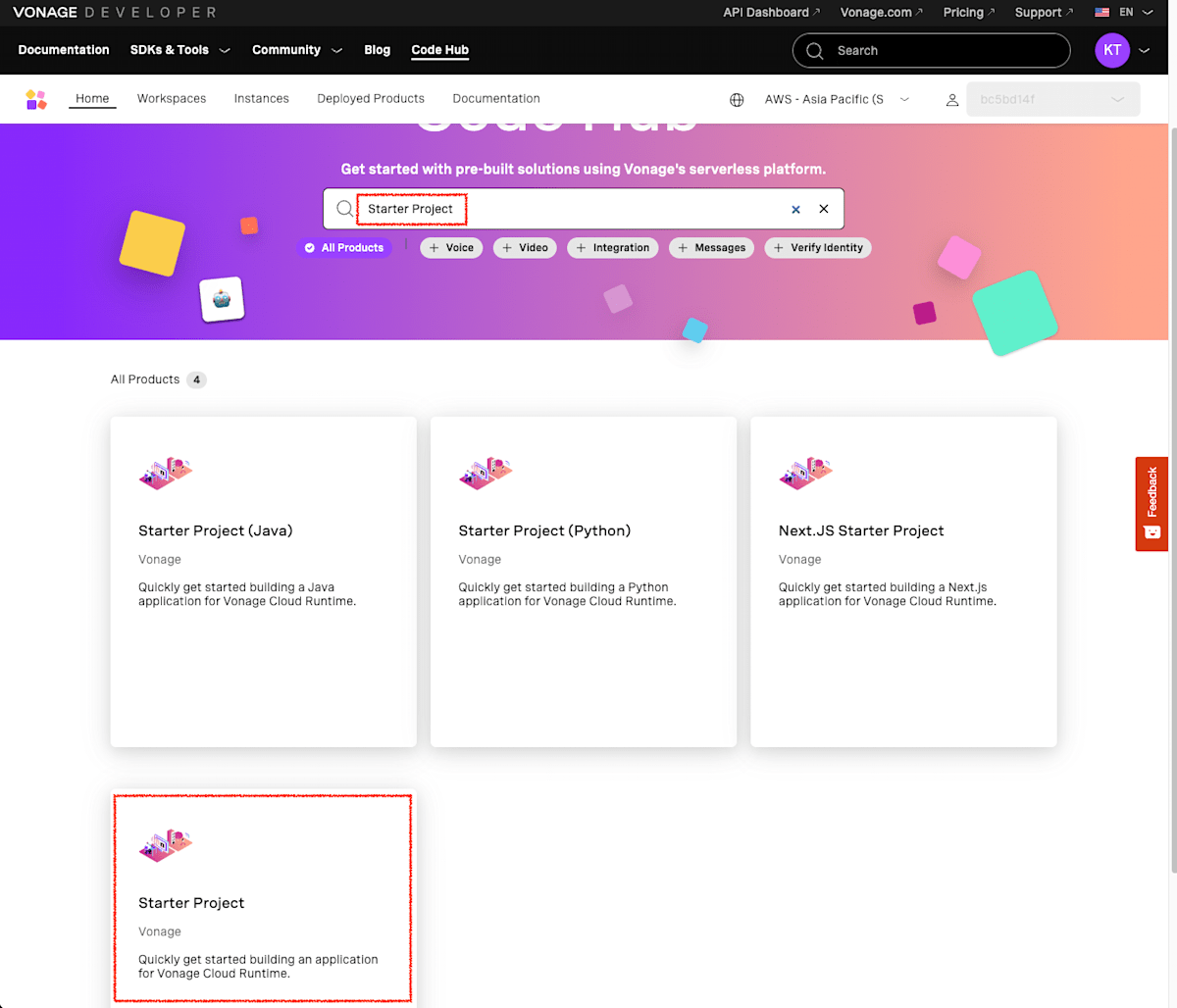The image size is (1177, 1008).
Task: Open the Starter Project (Java) card title
Action: tap(216, 530)
